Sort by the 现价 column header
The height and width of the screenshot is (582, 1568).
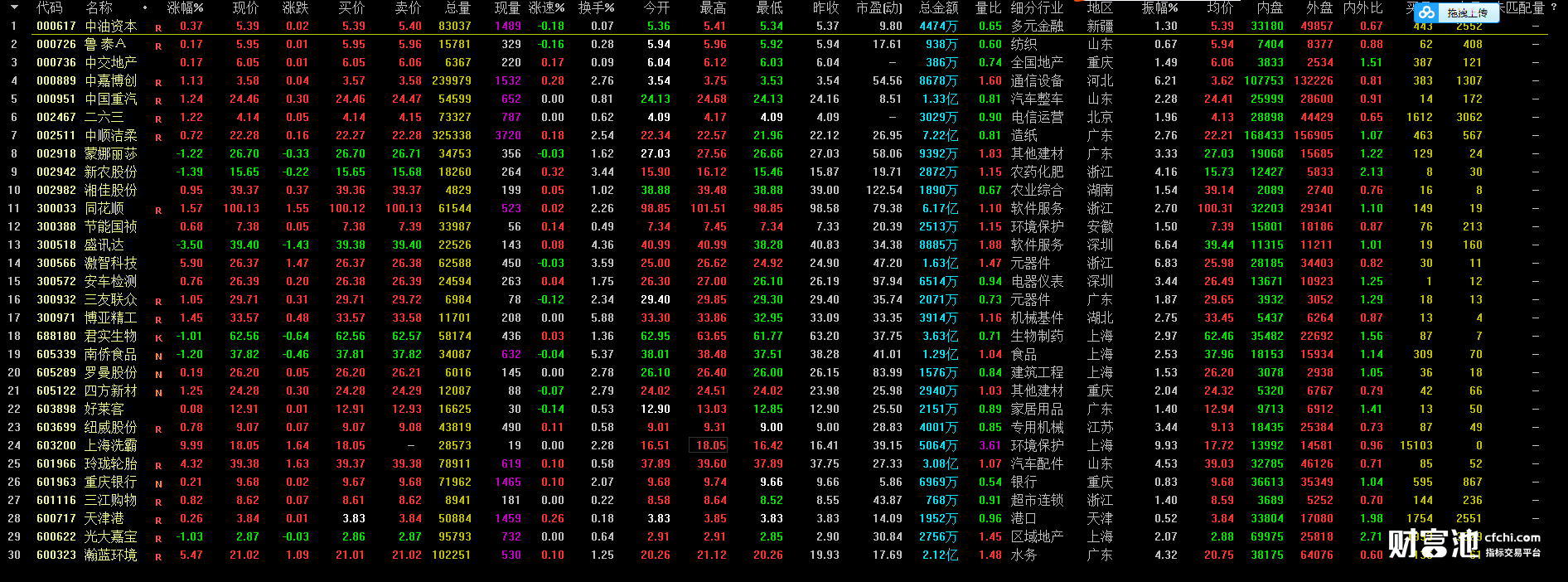pos(245,7)
